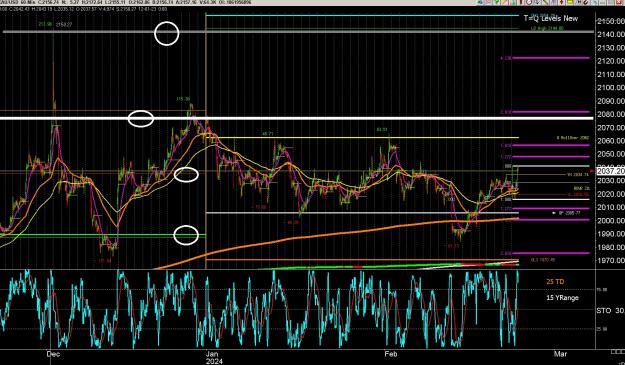Viewport: 625px width, 365px height.
Task: Select the purple level line near 2082
Action: 551,112
